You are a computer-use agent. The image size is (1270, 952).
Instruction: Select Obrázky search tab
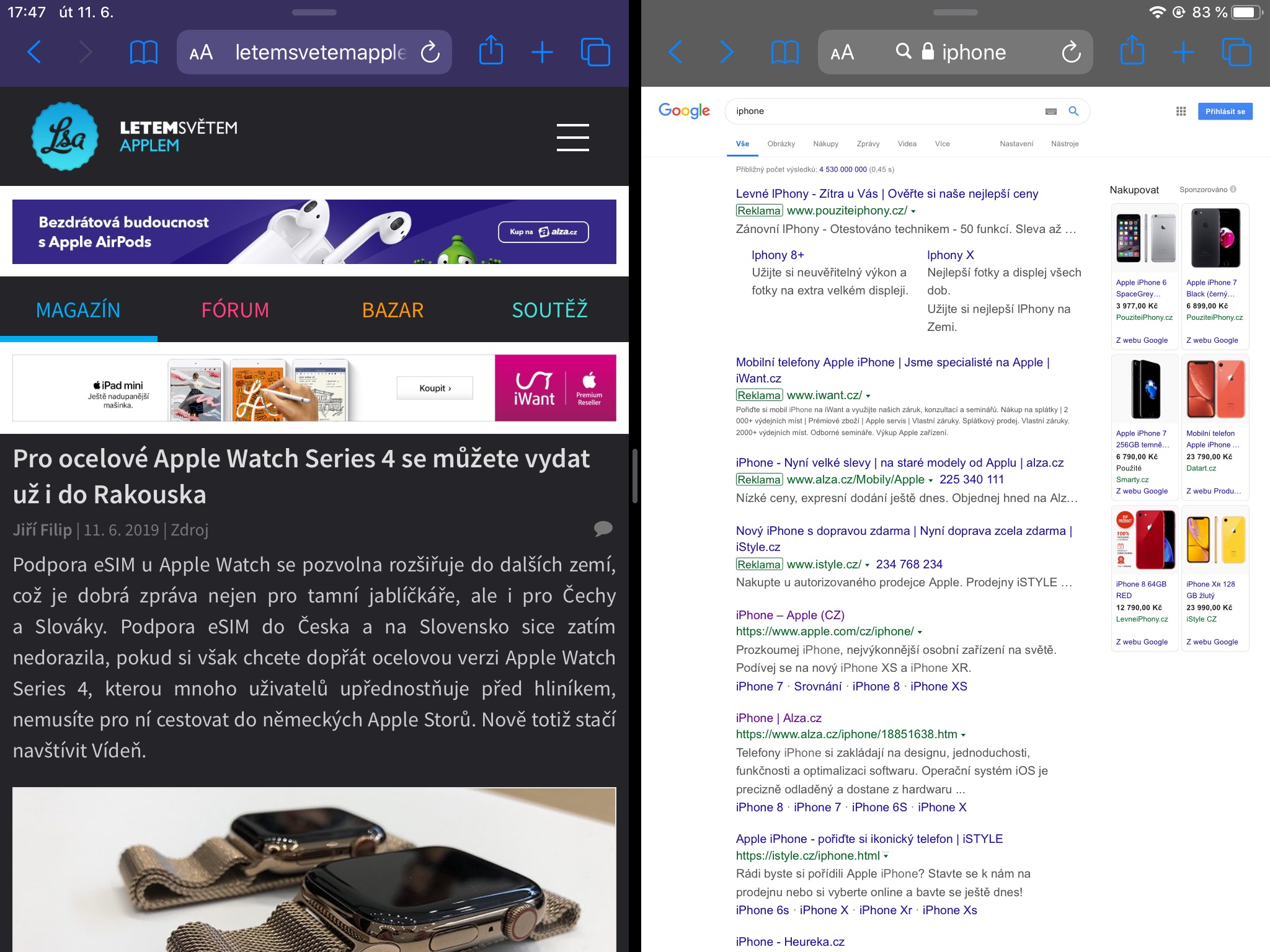781,144
